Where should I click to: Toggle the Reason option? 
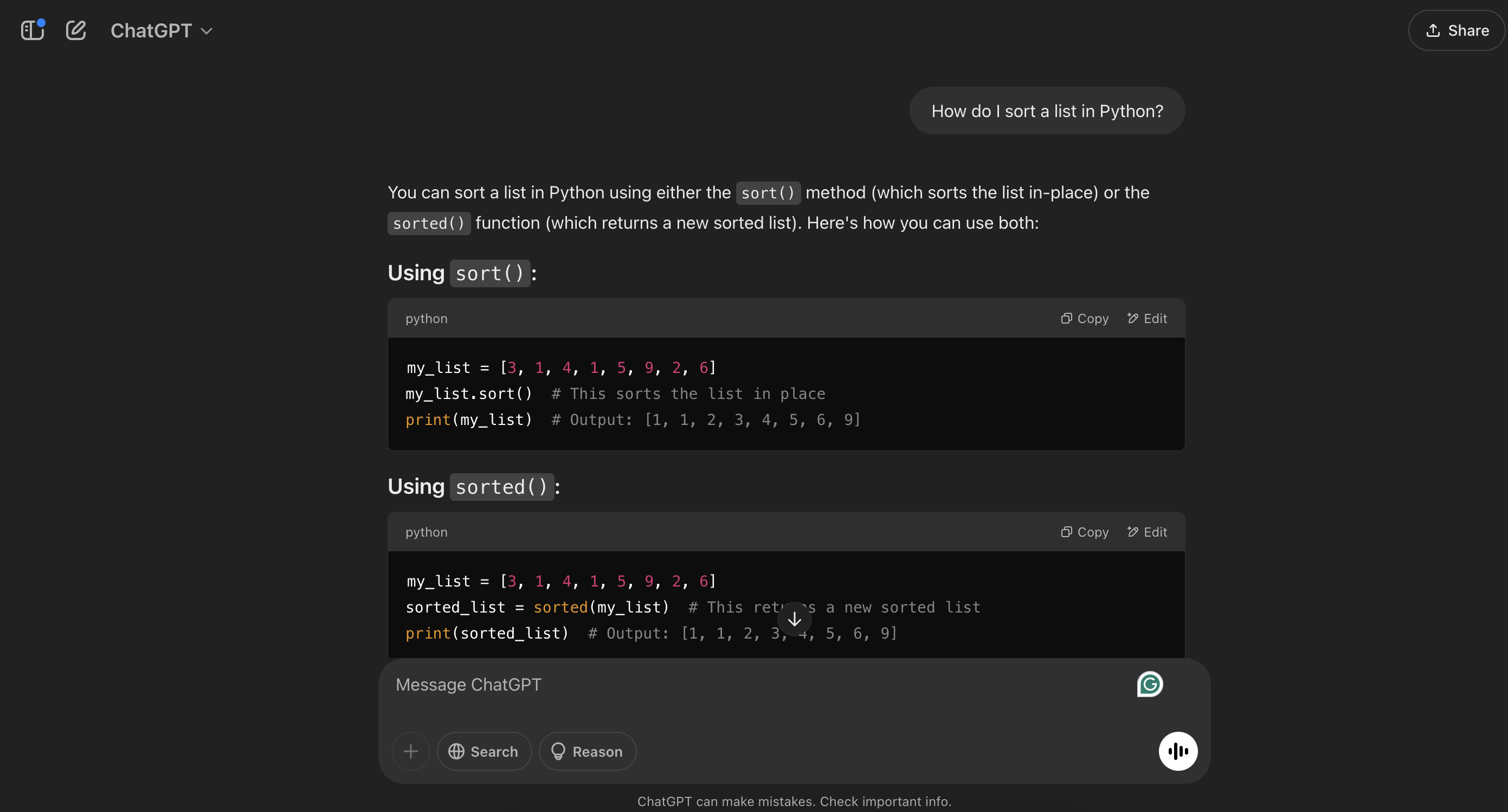pos(587,751)
